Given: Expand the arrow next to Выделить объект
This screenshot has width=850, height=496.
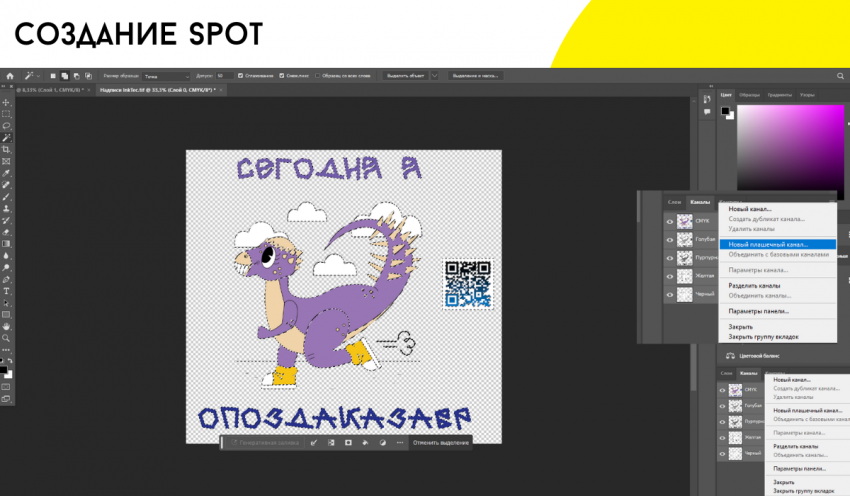Looking at the screenshot, I should [x=434, y=76].
